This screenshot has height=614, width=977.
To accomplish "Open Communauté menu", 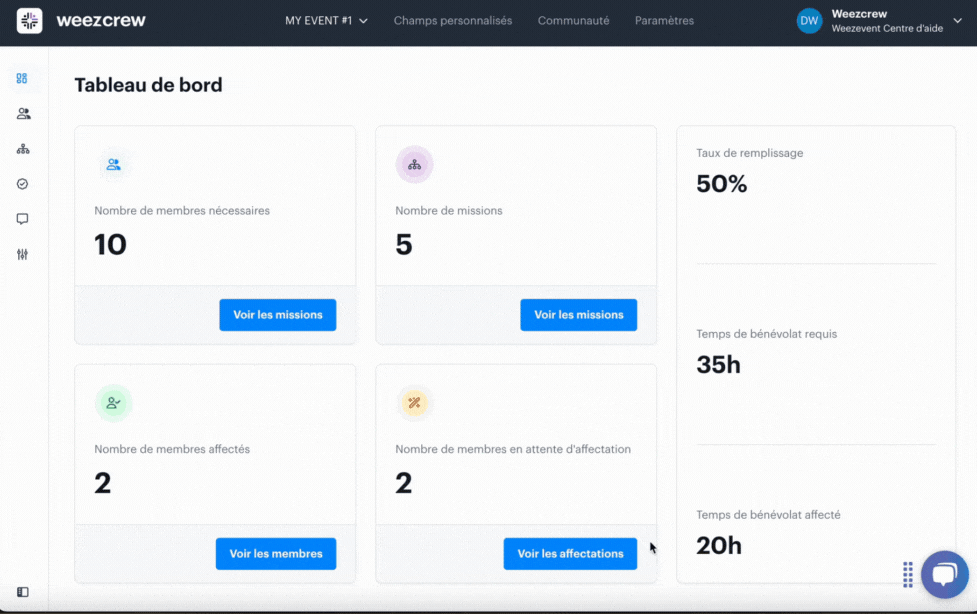I will click(573, 21).
